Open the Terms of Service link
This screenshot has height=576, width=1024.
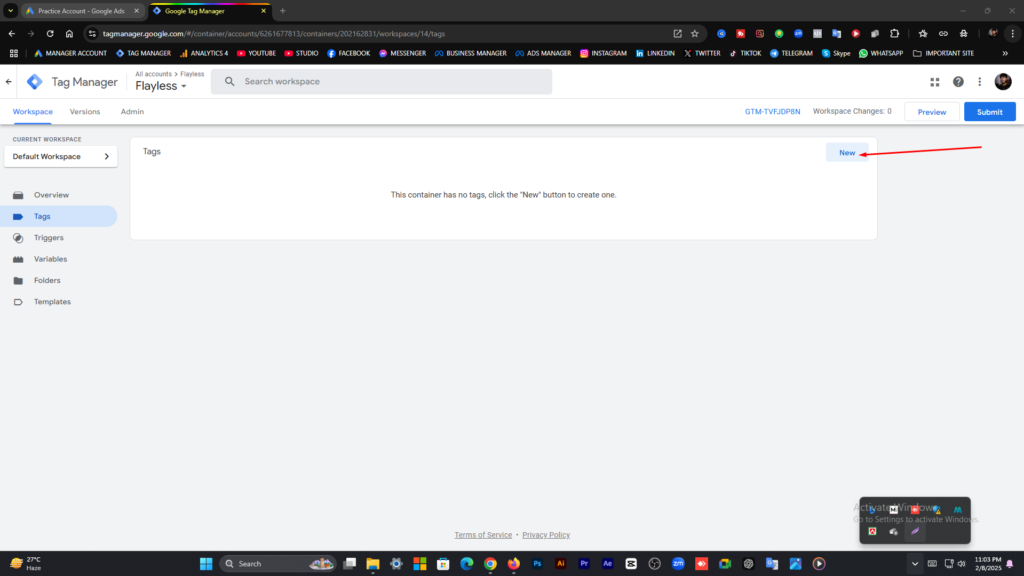click(x=483, y=535)
